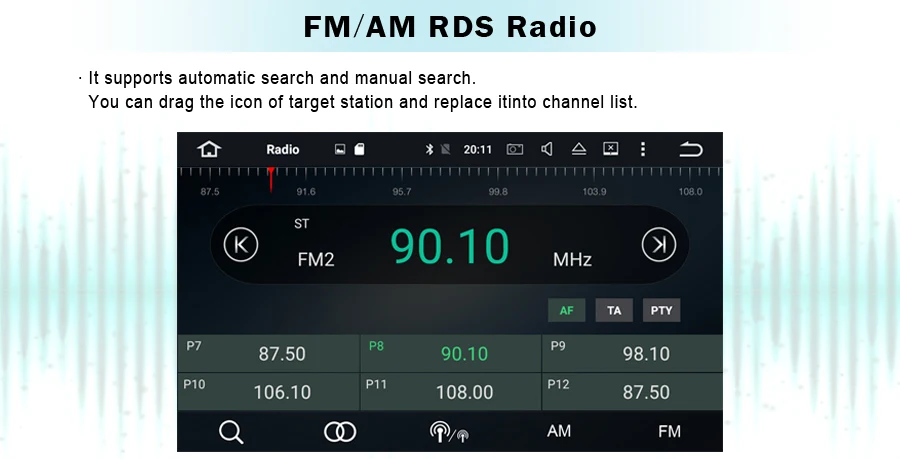This screenshot has height=459, width=900.
Task: Click the FM/AM RDS Radio heading
Action: 450,26
